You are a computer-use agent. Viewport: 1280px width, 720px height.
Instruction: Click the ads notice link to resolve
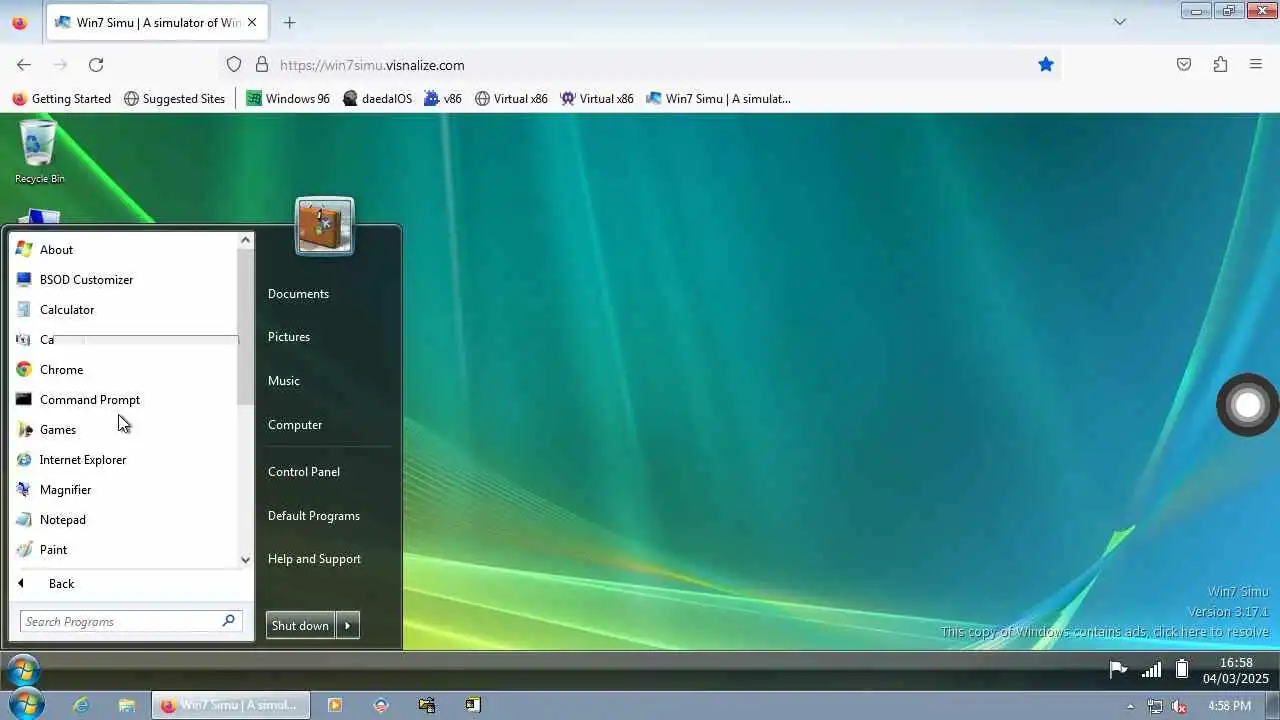[1105, 632]
